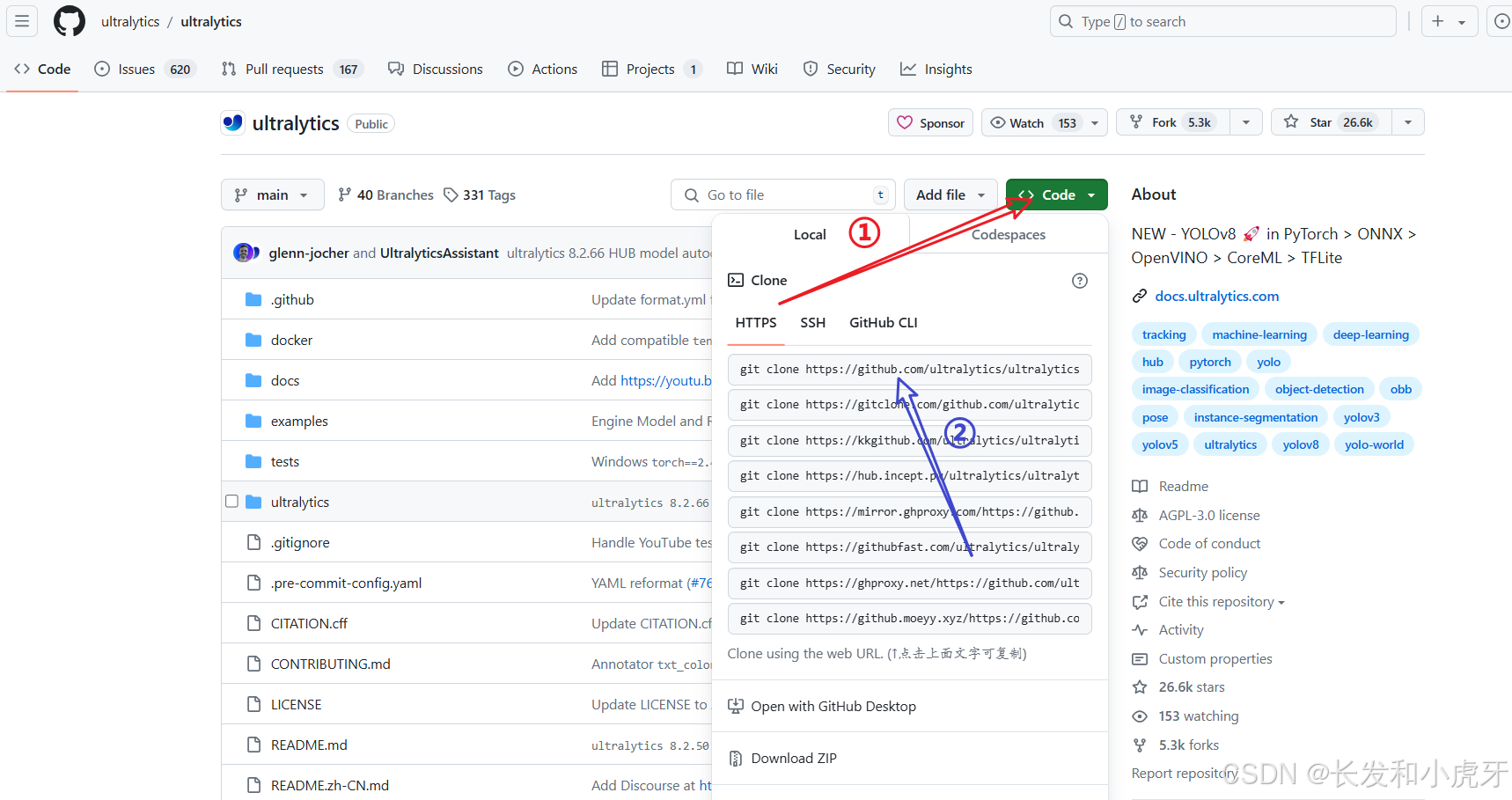Go to the Insights tab
This screenshot has width=1512, height=800.
coord(936,70)
